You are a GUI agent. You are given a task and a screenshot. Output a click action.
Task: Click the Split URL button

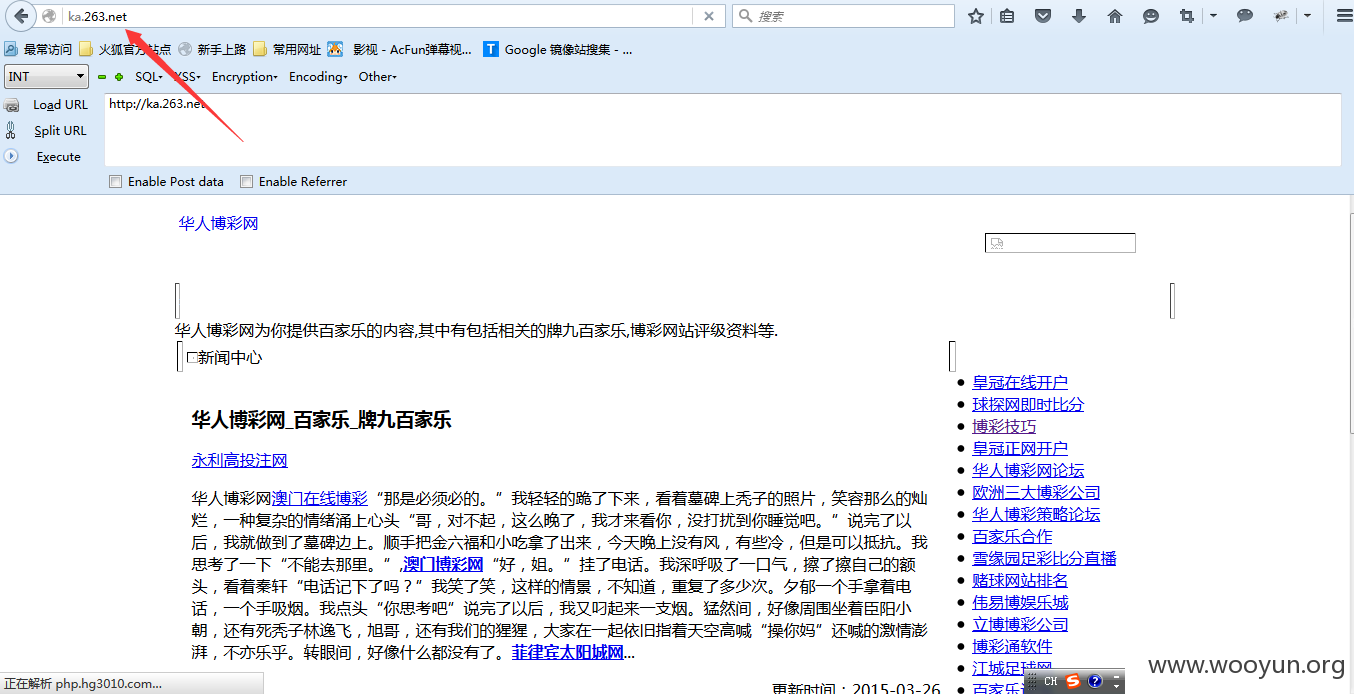60,131
